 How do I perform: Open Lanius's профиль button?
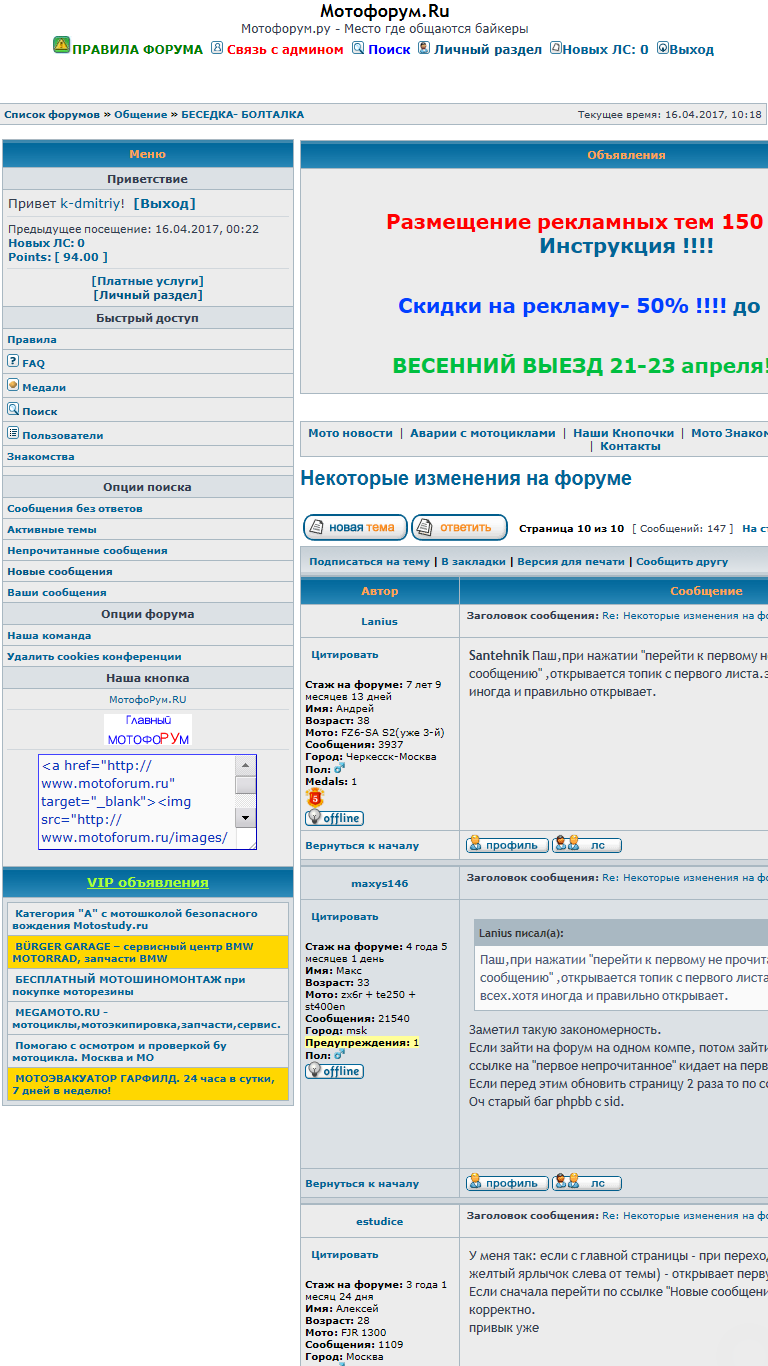[x=507, y=845]
